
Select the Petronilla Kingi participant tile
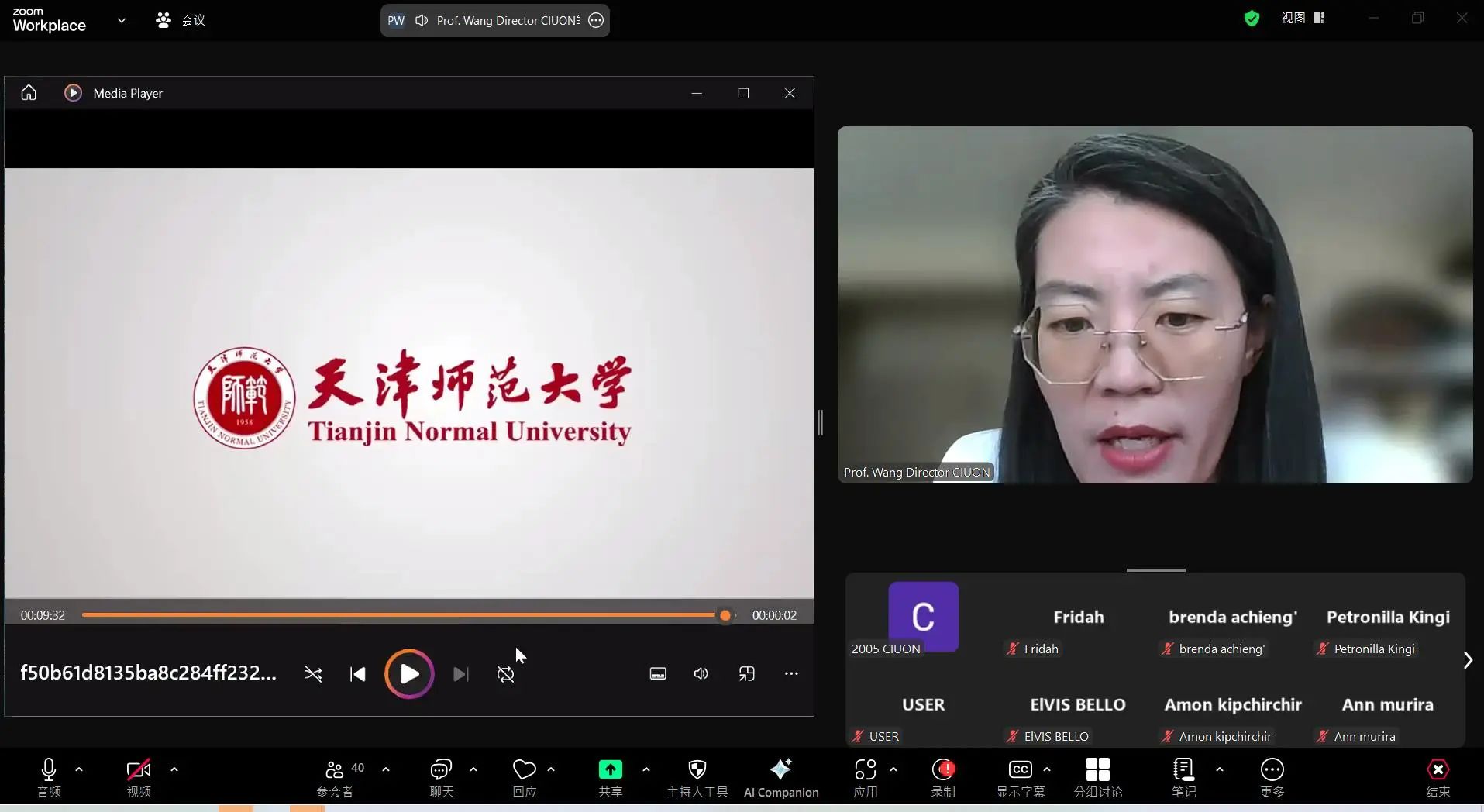tap(1388, 618)
